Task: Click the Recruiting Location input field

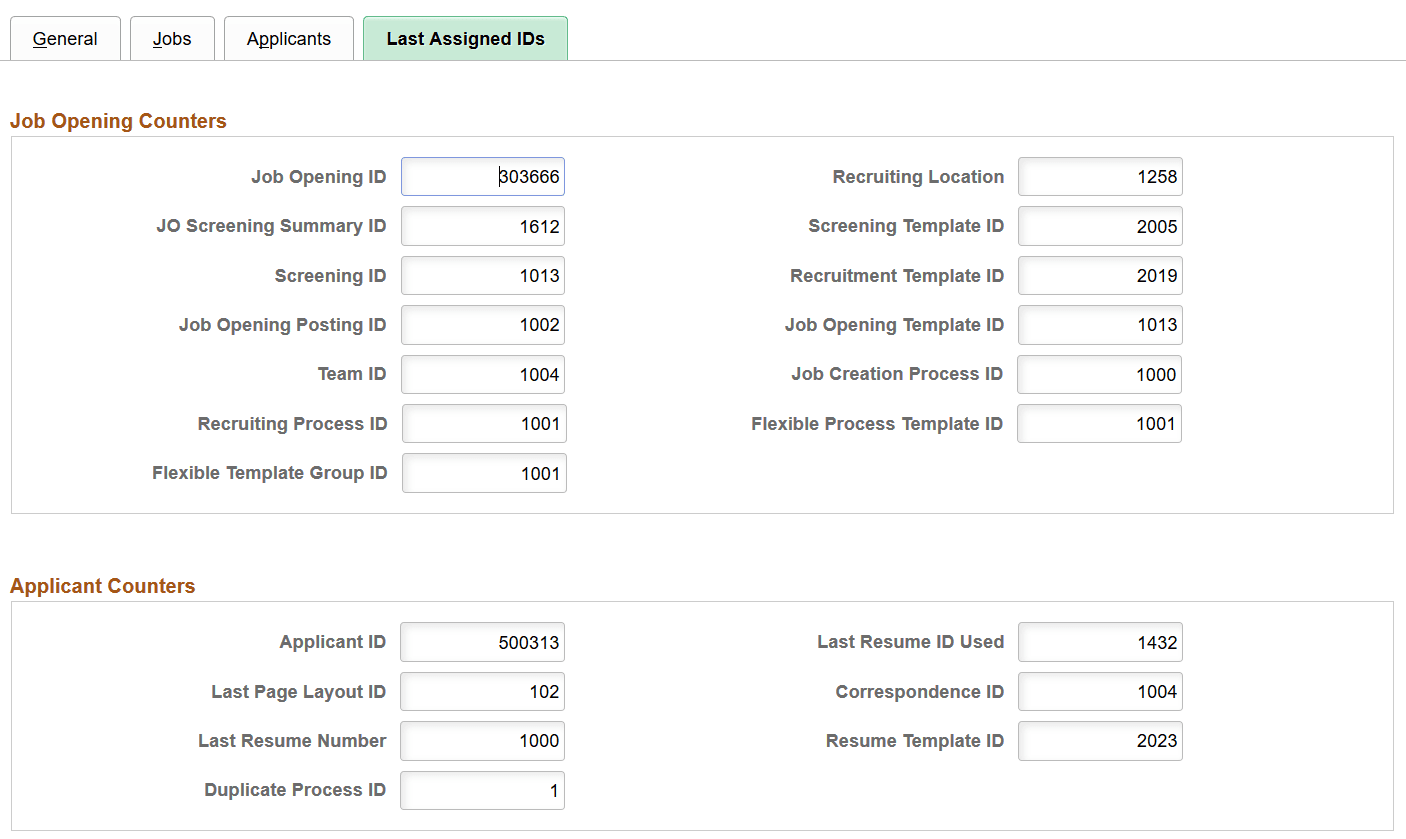Action: 1100,177
